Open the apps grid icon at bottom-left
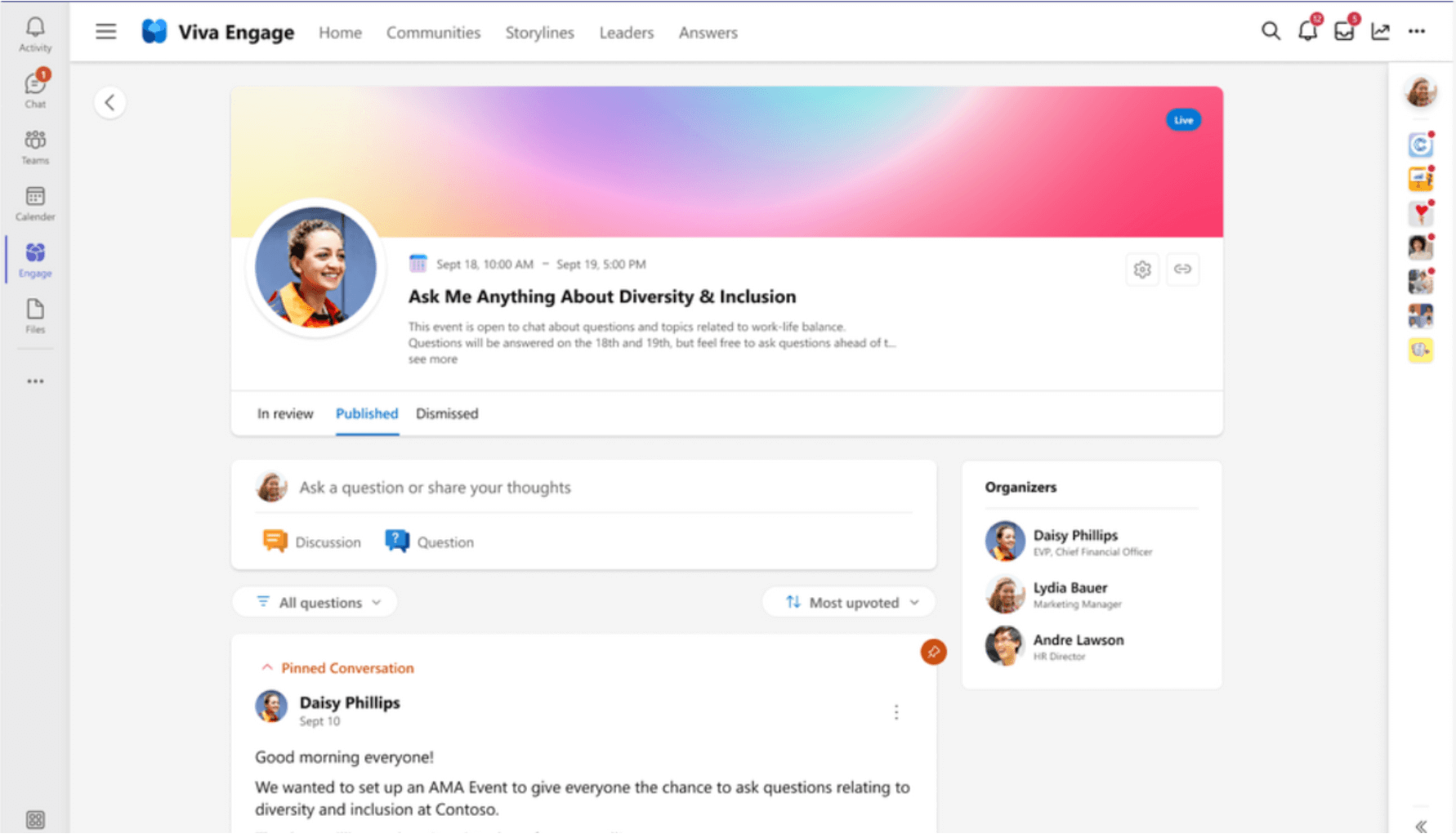Viewport: 1456px width, 838px height. click(35, 819)
